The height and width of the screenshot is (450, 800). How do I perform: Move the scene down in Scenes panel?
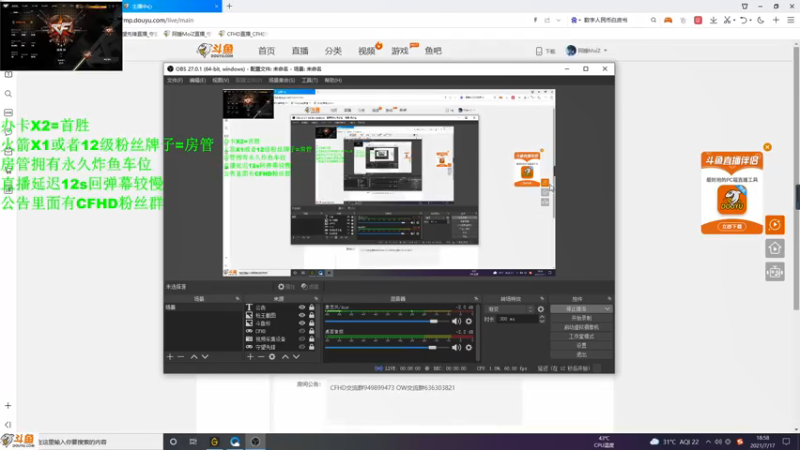point(205,357)
